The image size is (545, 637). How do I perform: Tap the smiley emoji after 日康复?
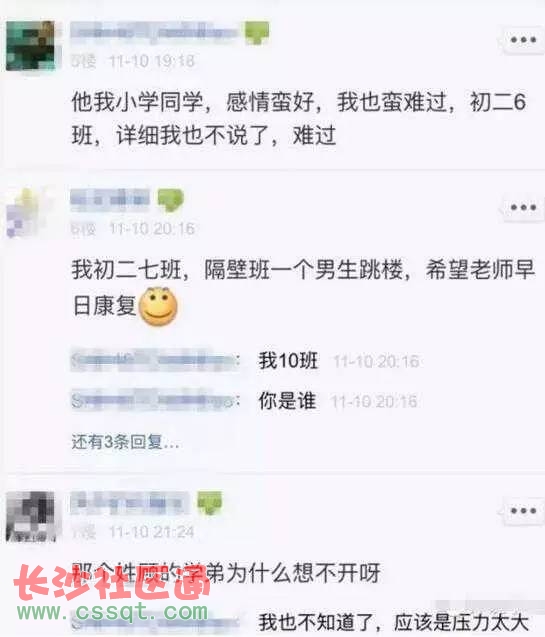158,306
